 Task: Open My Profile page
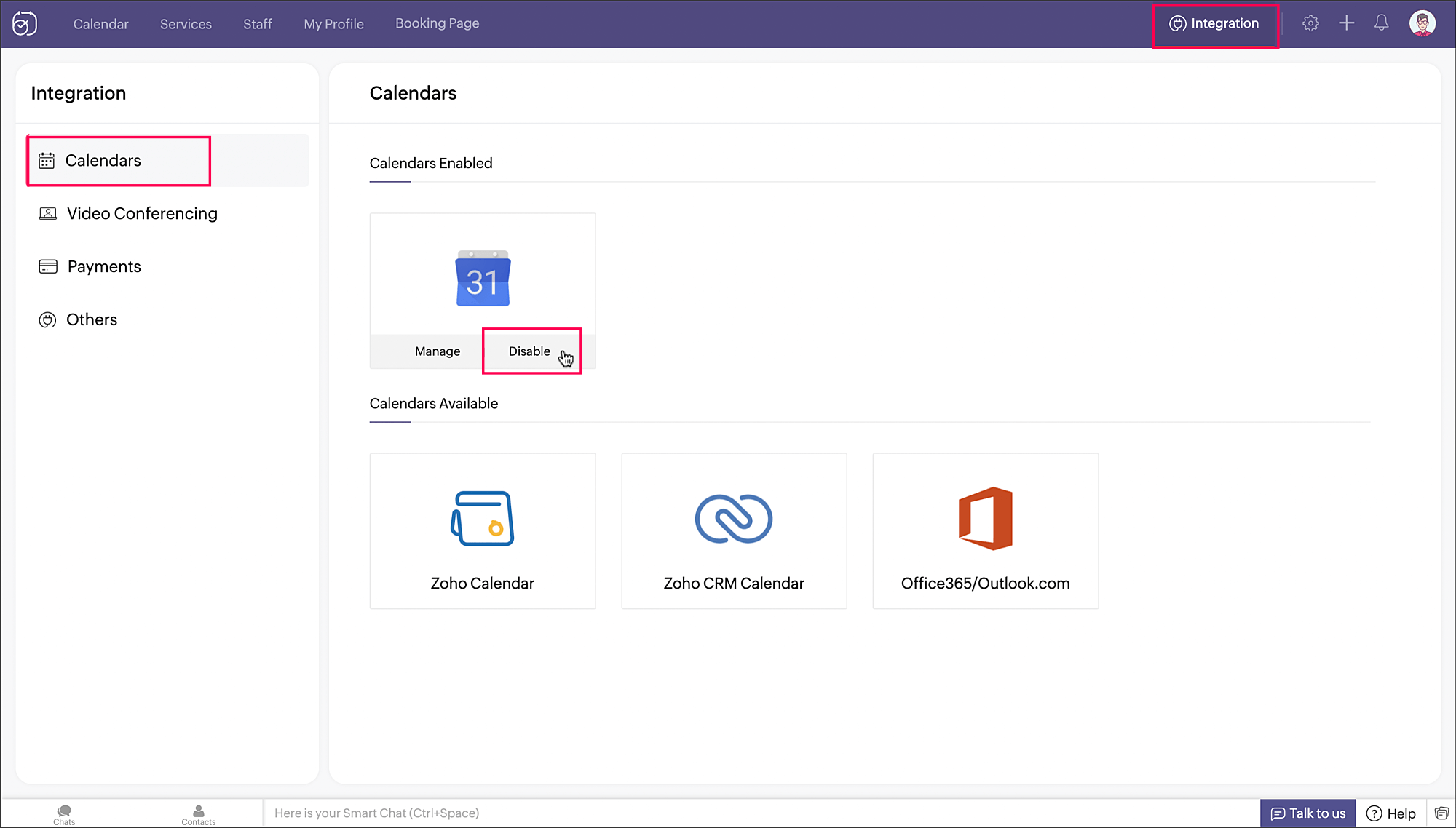click(333, 24)
